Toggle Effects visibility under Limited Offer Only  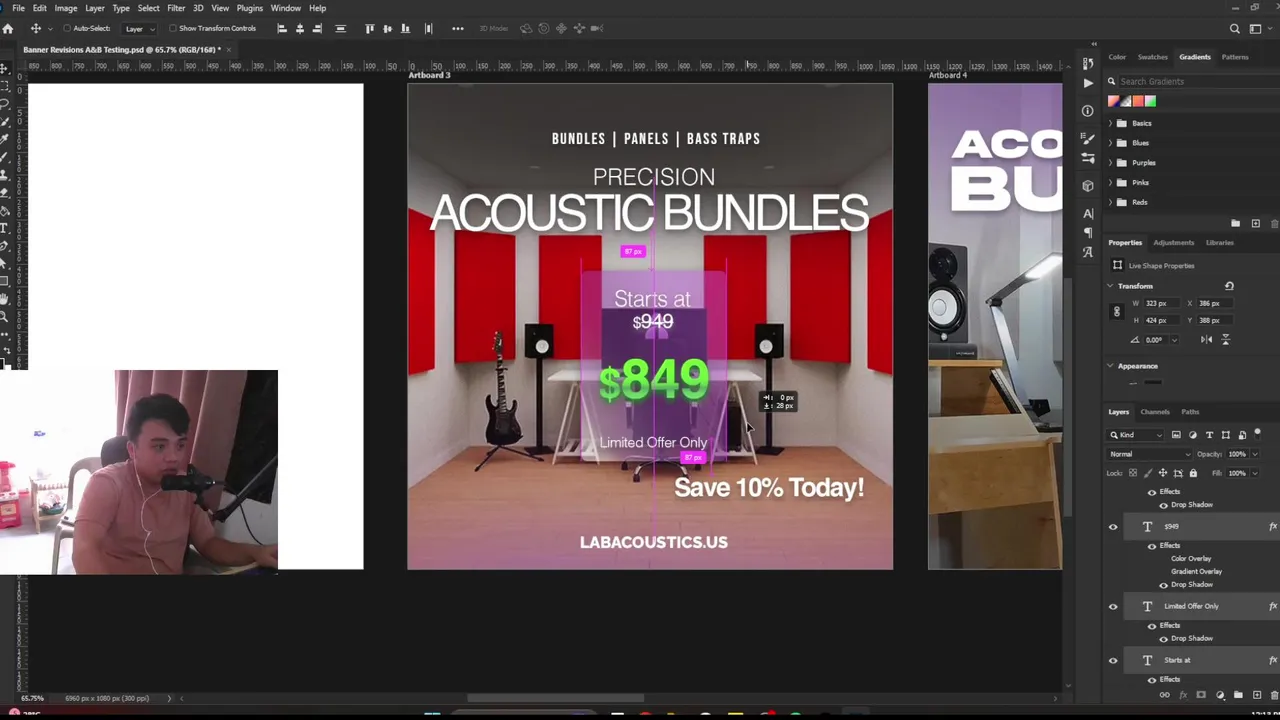click(x=1152, y=625)
